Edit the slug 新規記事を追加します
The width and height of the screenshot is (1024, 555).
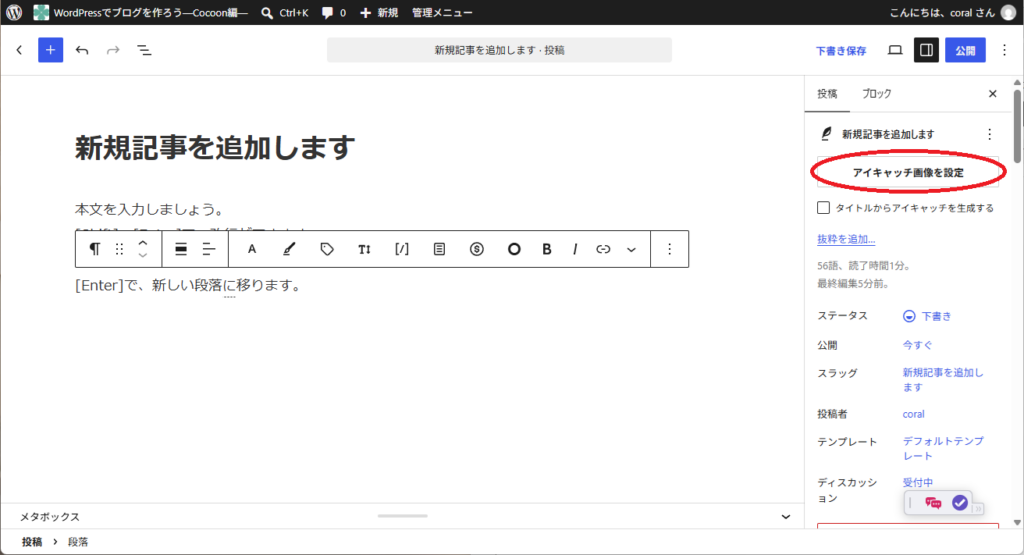coord(942,379)
